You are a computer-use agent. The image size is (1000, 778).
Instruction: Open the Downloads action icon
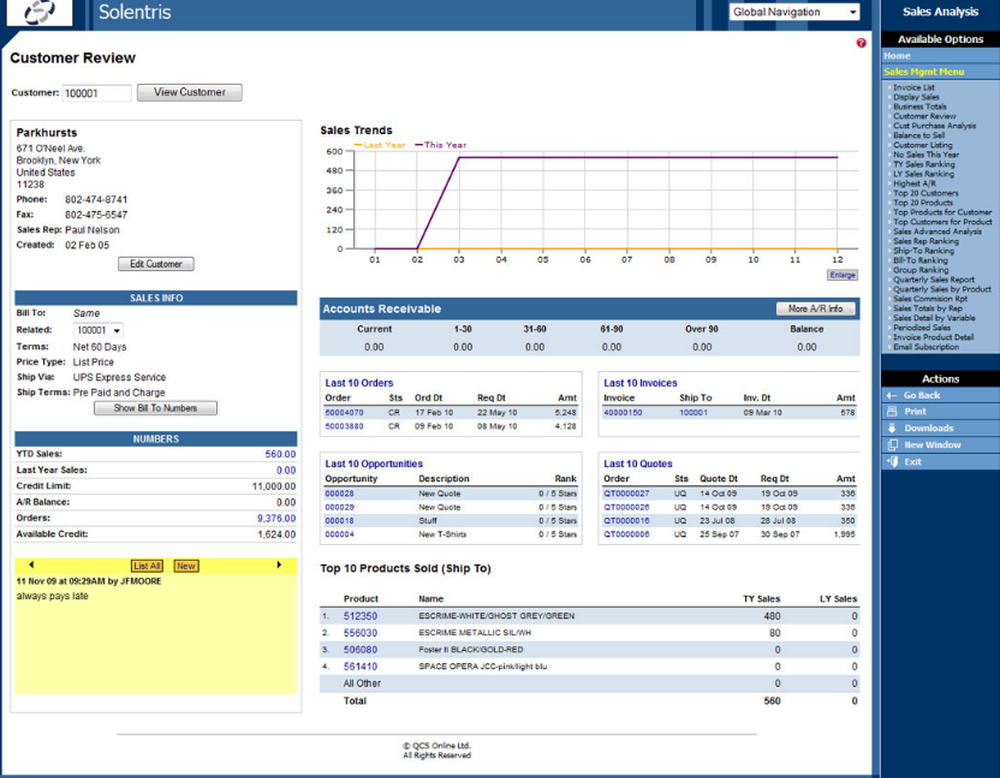(x=891, y=428)
